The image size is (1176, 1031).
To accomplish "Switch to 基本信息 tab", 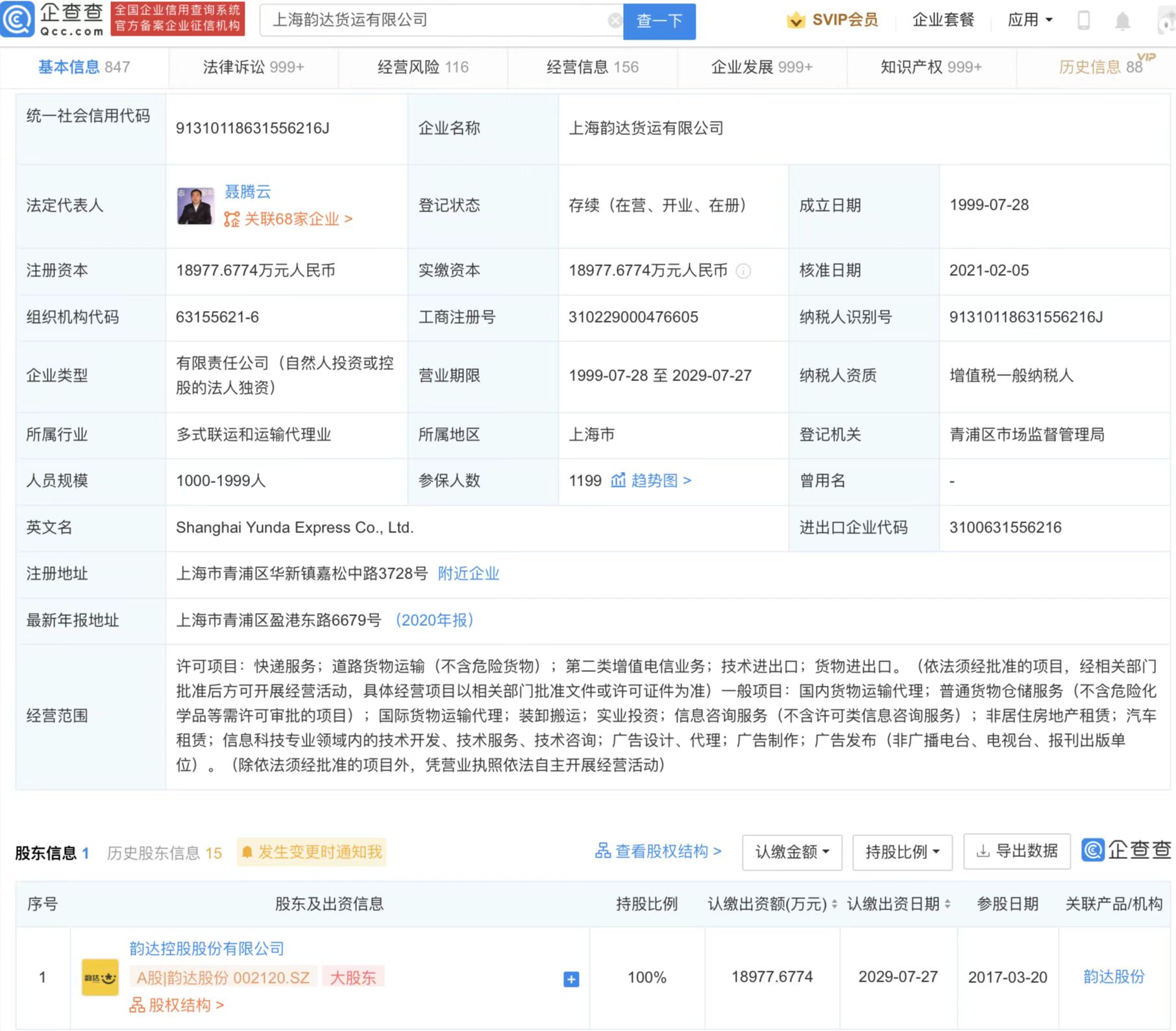I will click(x=84, y=67).
